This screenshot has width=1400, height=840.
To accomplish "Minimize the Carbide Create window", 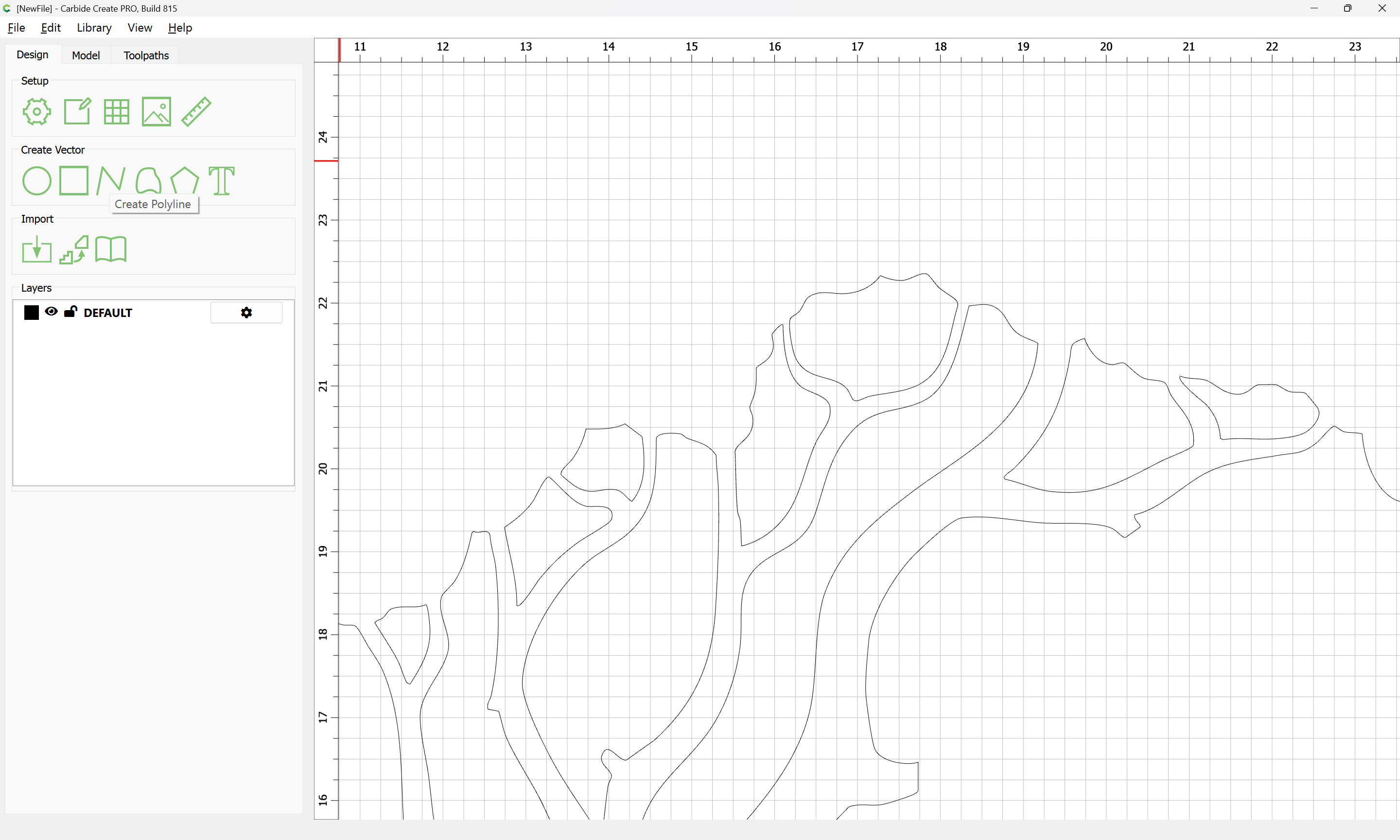I will click(1314, 8).
